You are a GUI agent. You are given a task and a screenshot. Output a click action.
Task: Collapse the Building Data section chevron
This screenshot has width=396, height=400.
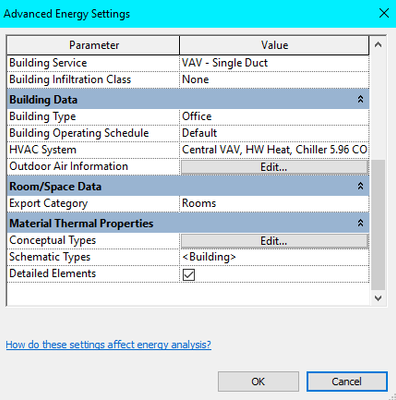(x=360, y=99)
